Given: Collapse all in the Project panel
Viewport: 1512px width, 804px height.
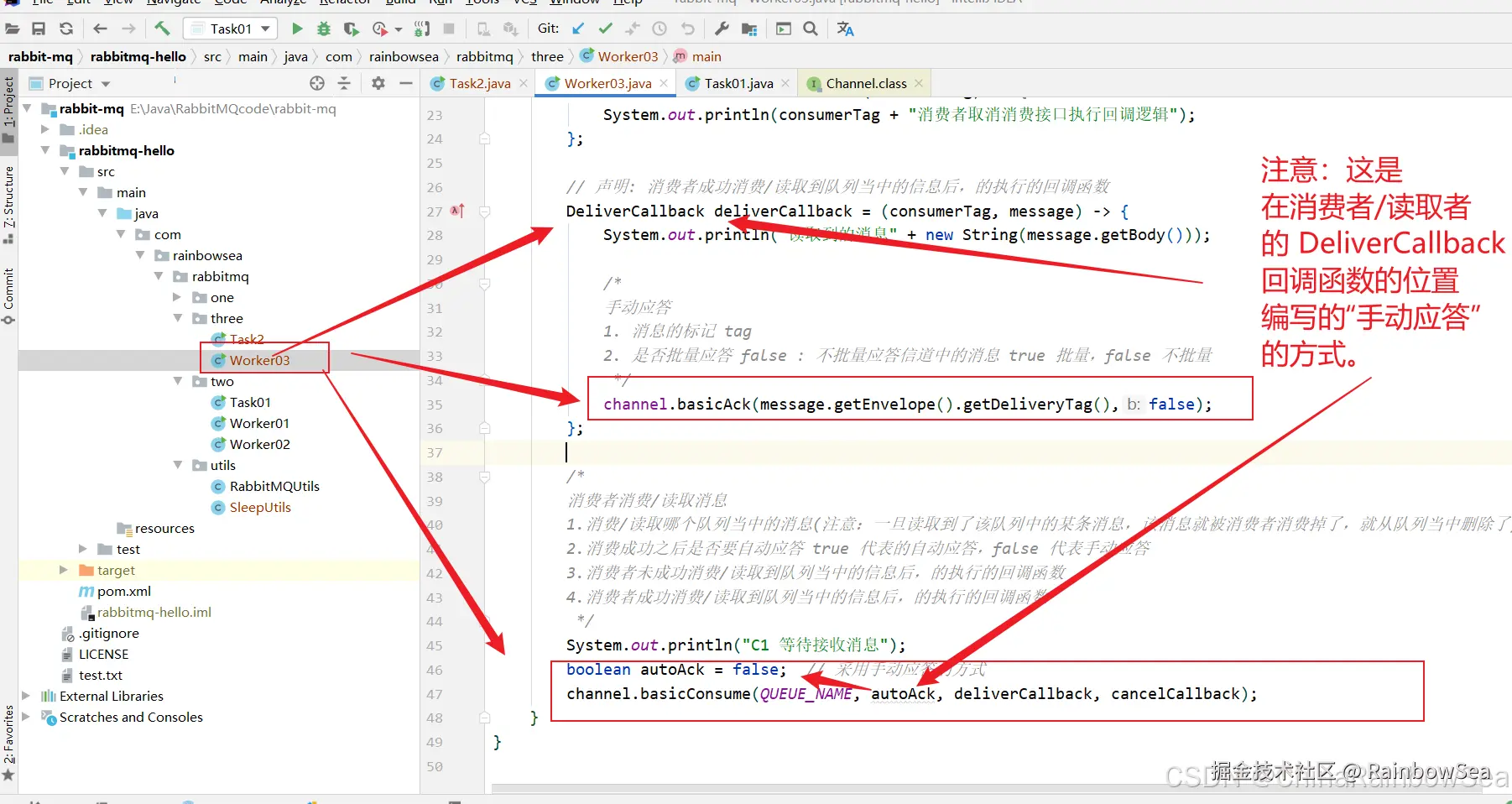Looking at the screenshot, I should [344, 83].
